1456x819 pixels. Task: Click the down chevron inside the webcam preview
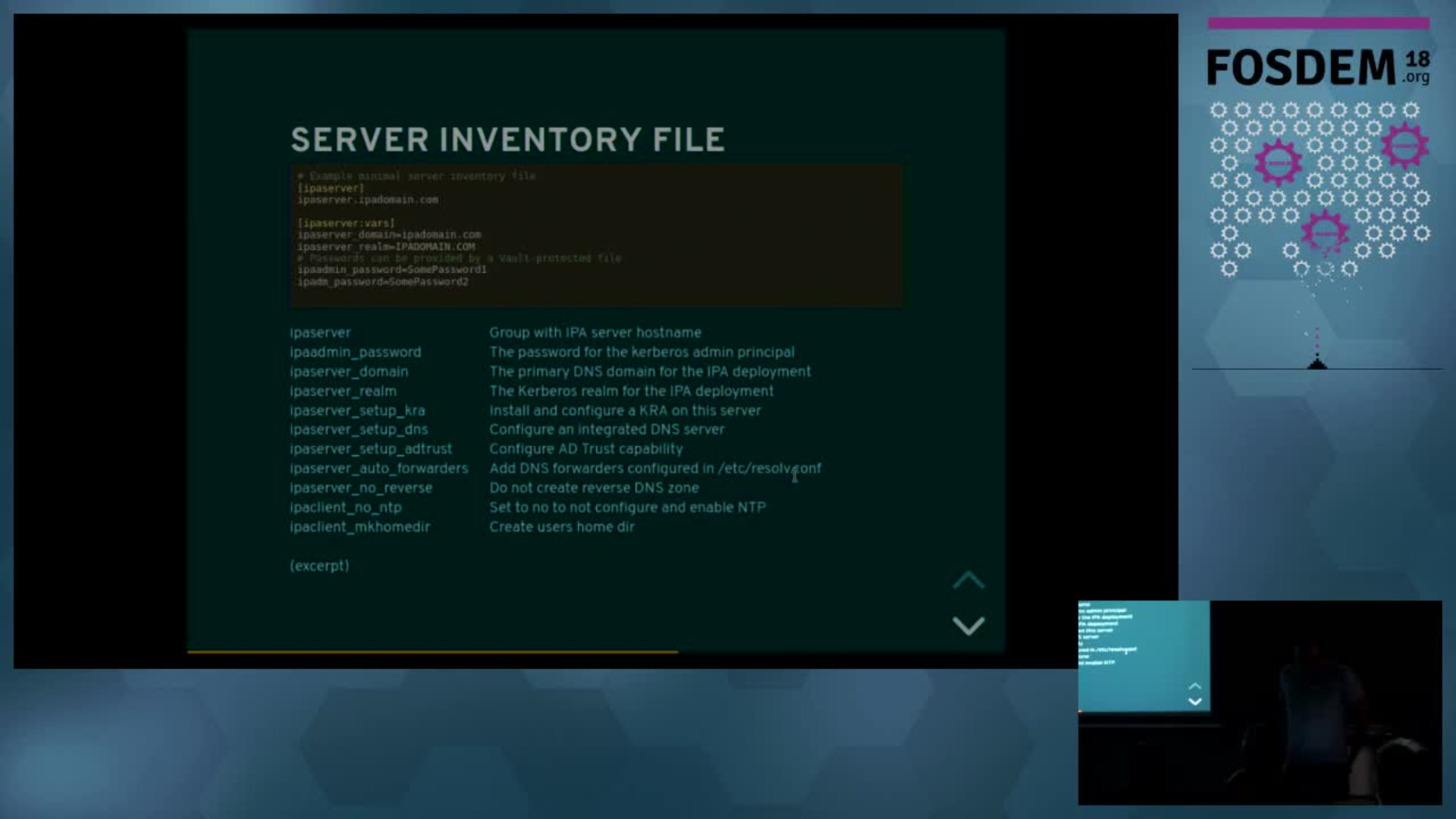1197,700
